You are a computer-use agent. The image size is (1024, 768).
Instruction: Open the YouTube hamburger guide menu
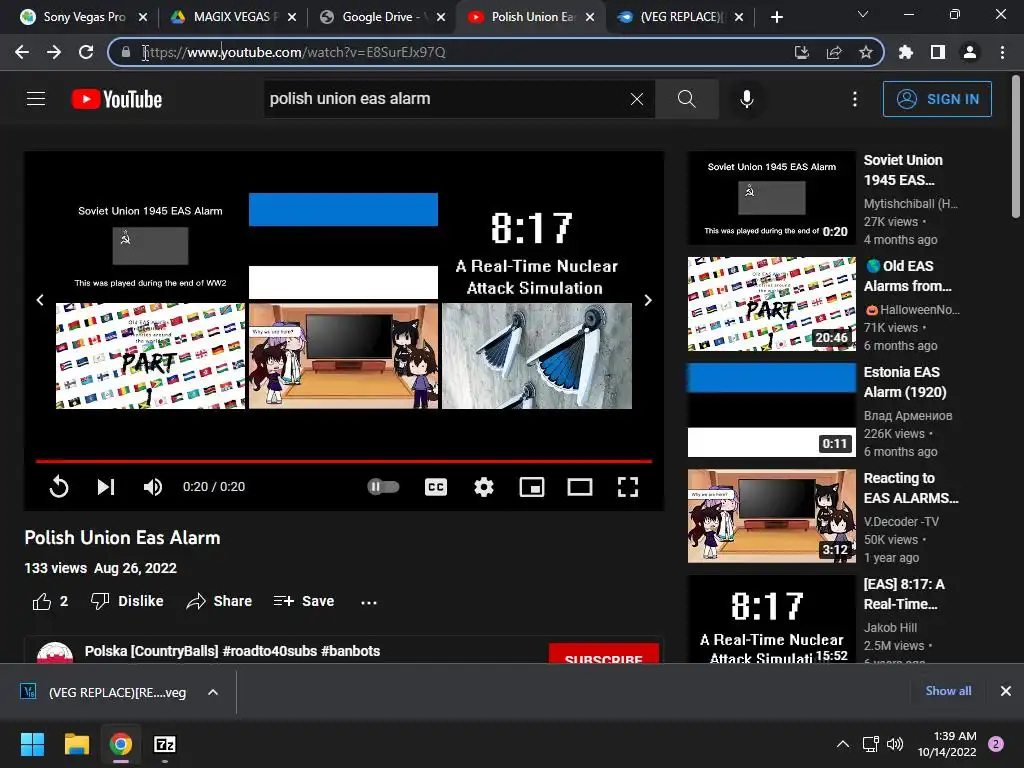tap(36, 99)
